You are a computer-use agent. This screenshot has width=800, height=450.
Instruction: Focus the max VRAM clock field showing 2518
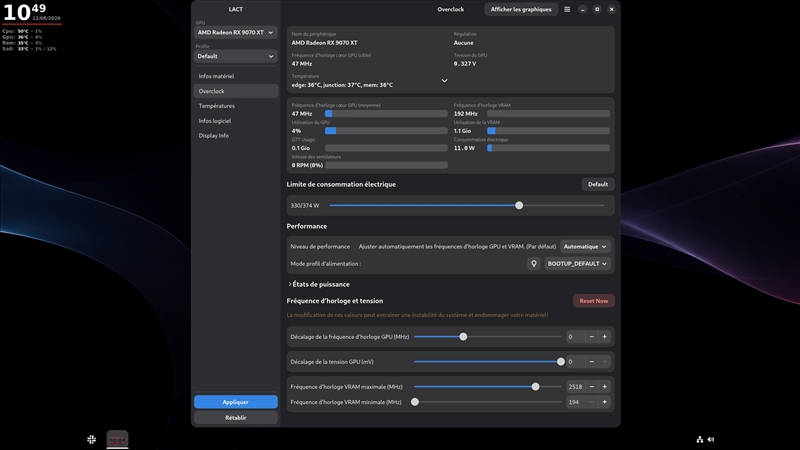pos(576,387)
